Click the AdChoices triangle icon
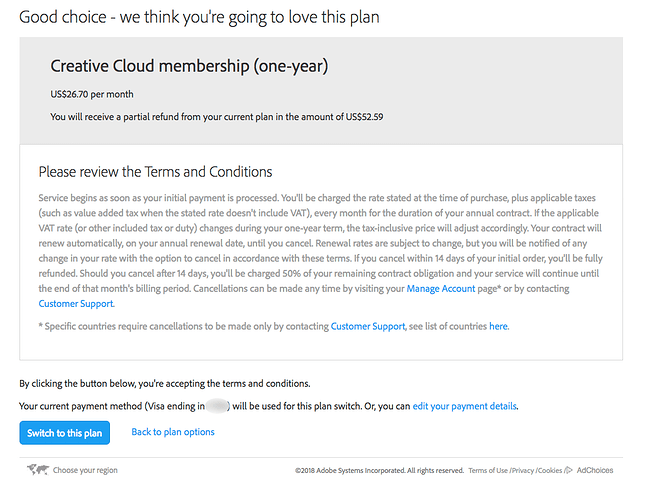 [568, 470]
